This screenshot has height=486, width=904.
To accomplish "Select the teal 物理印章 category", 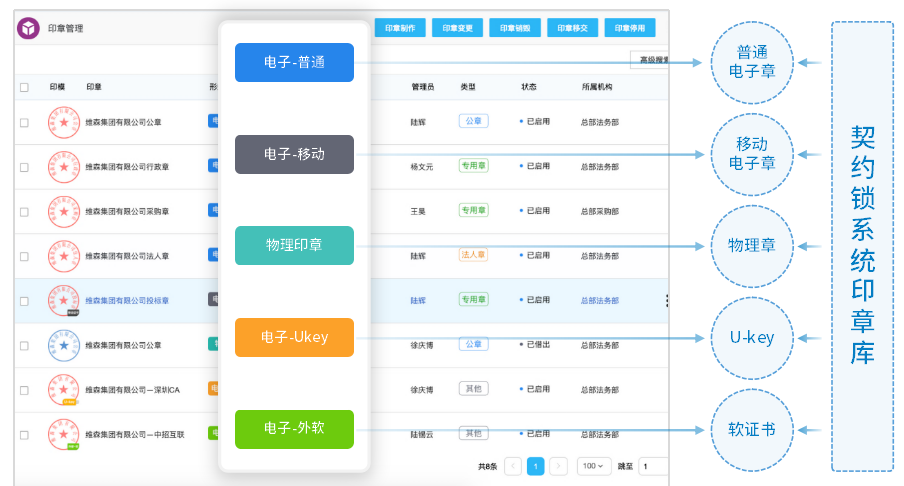I will [294, 245].
